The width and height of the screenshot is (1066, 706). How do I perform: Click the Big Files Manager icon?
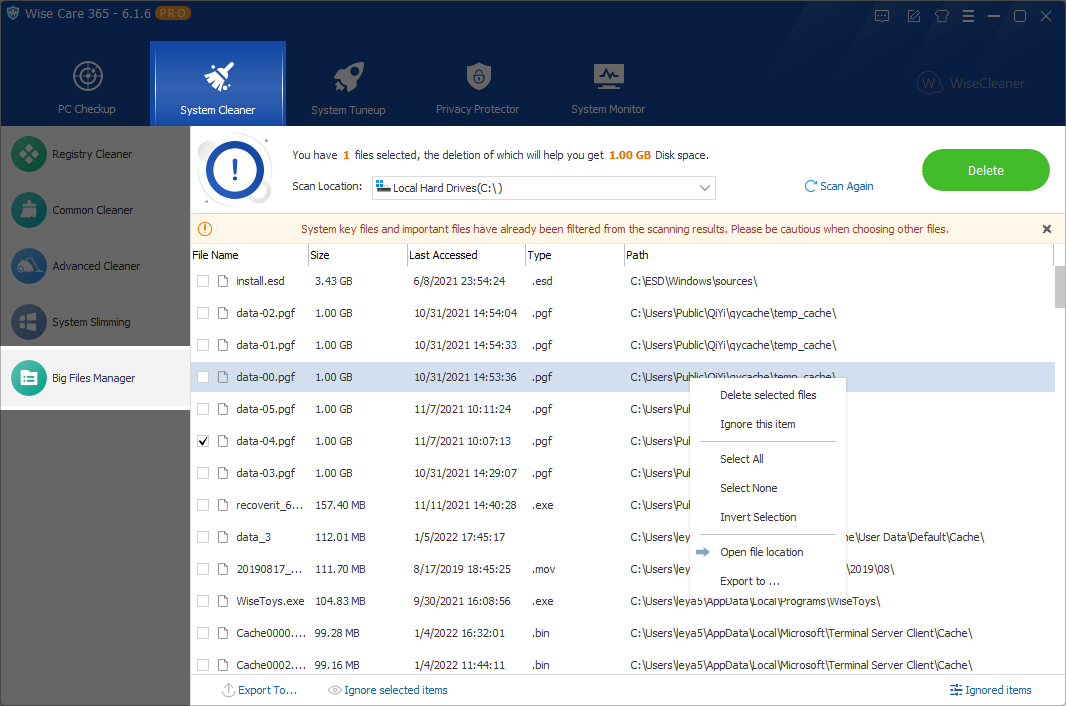point(29,378)
